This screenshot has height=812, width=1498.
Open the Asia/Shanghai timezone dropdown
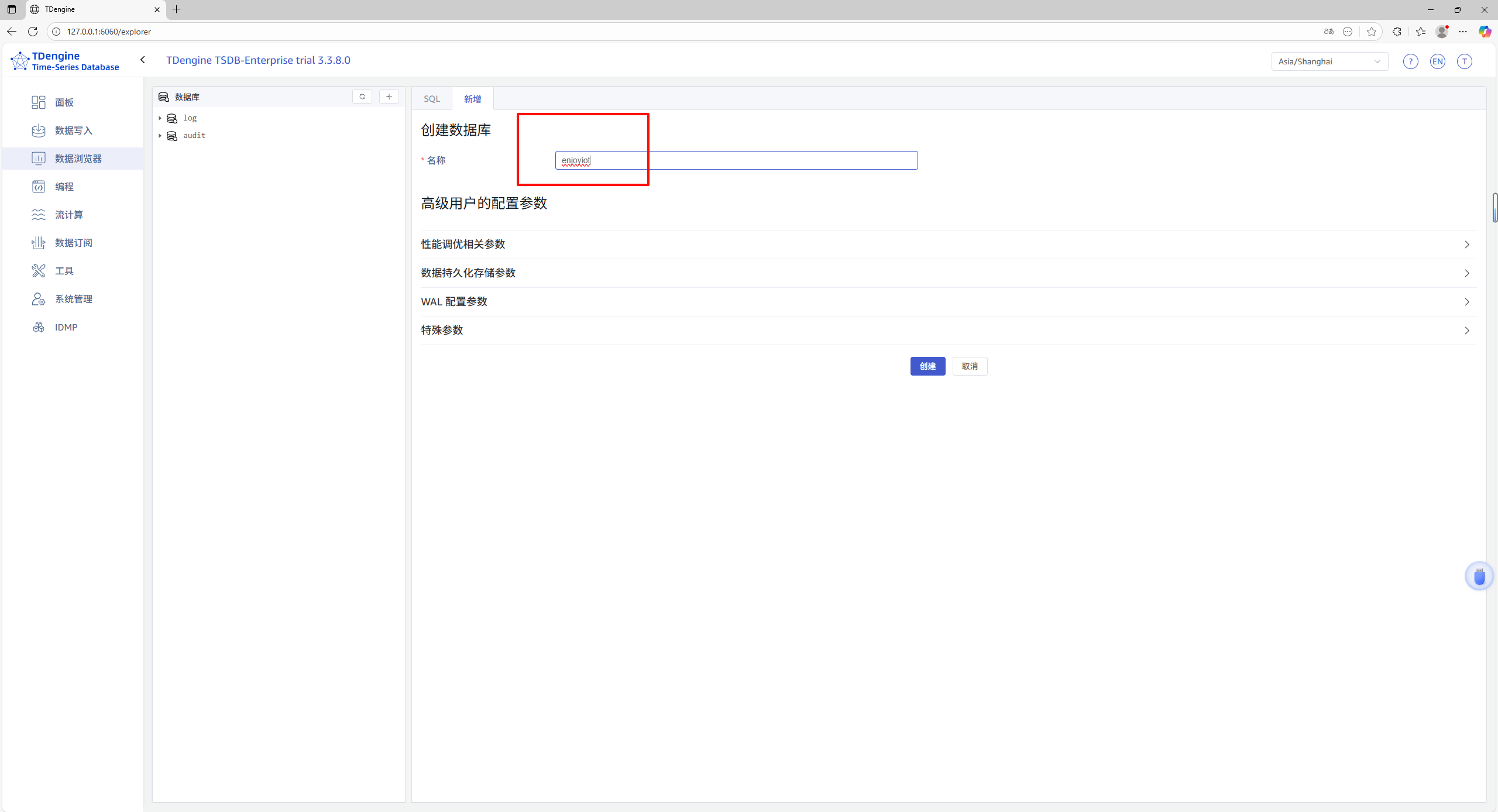[x=1329, y=61]
